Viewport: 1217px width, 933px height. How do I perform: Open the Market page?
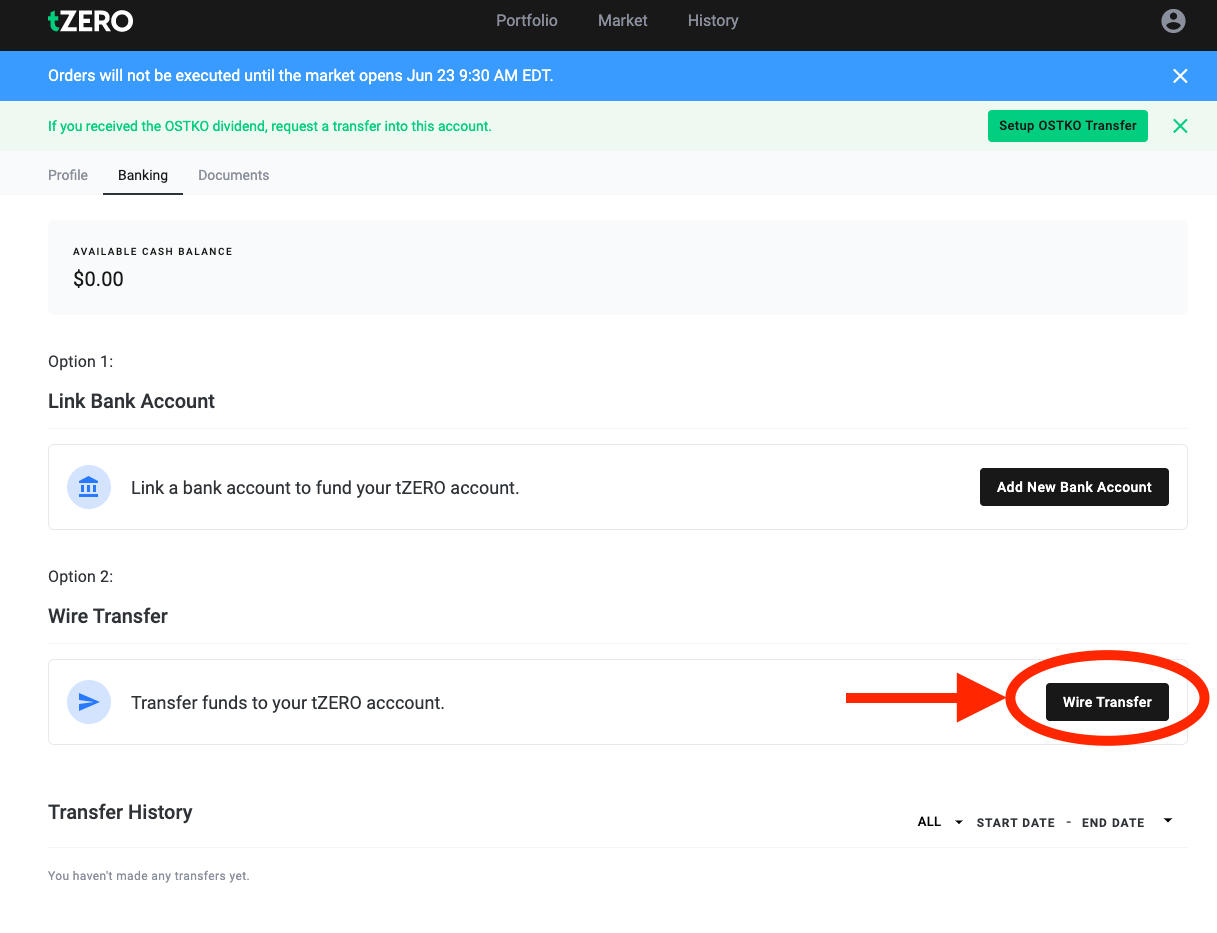622,20
